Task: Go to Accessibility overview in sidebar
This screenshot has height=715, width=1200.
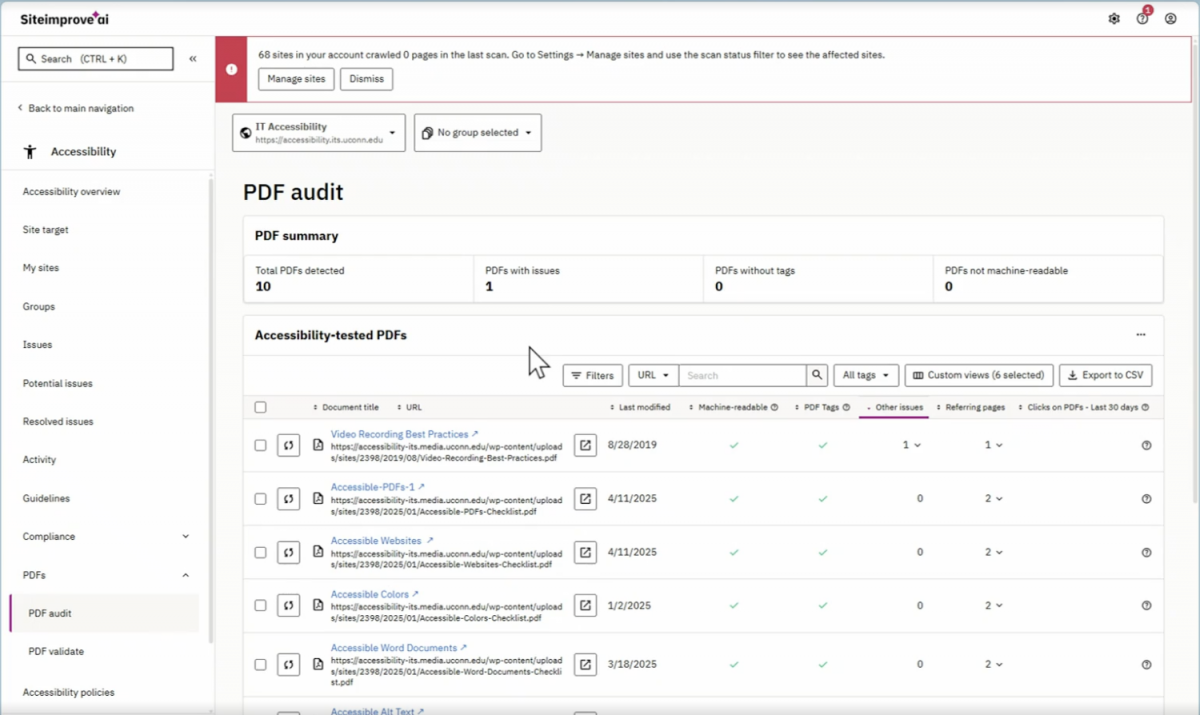Action: (x=71, y=191)
